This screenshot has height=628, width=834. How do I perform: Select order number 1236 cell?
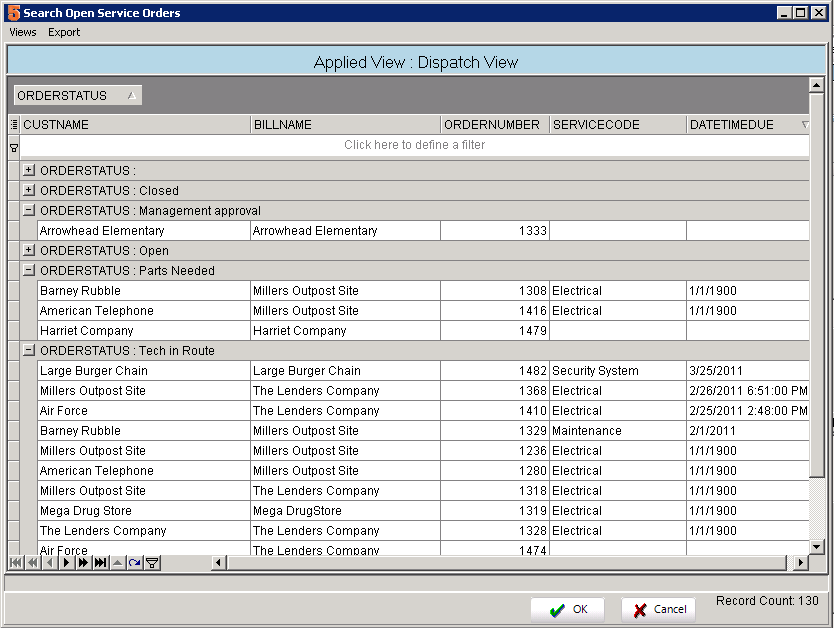point(495,451)
